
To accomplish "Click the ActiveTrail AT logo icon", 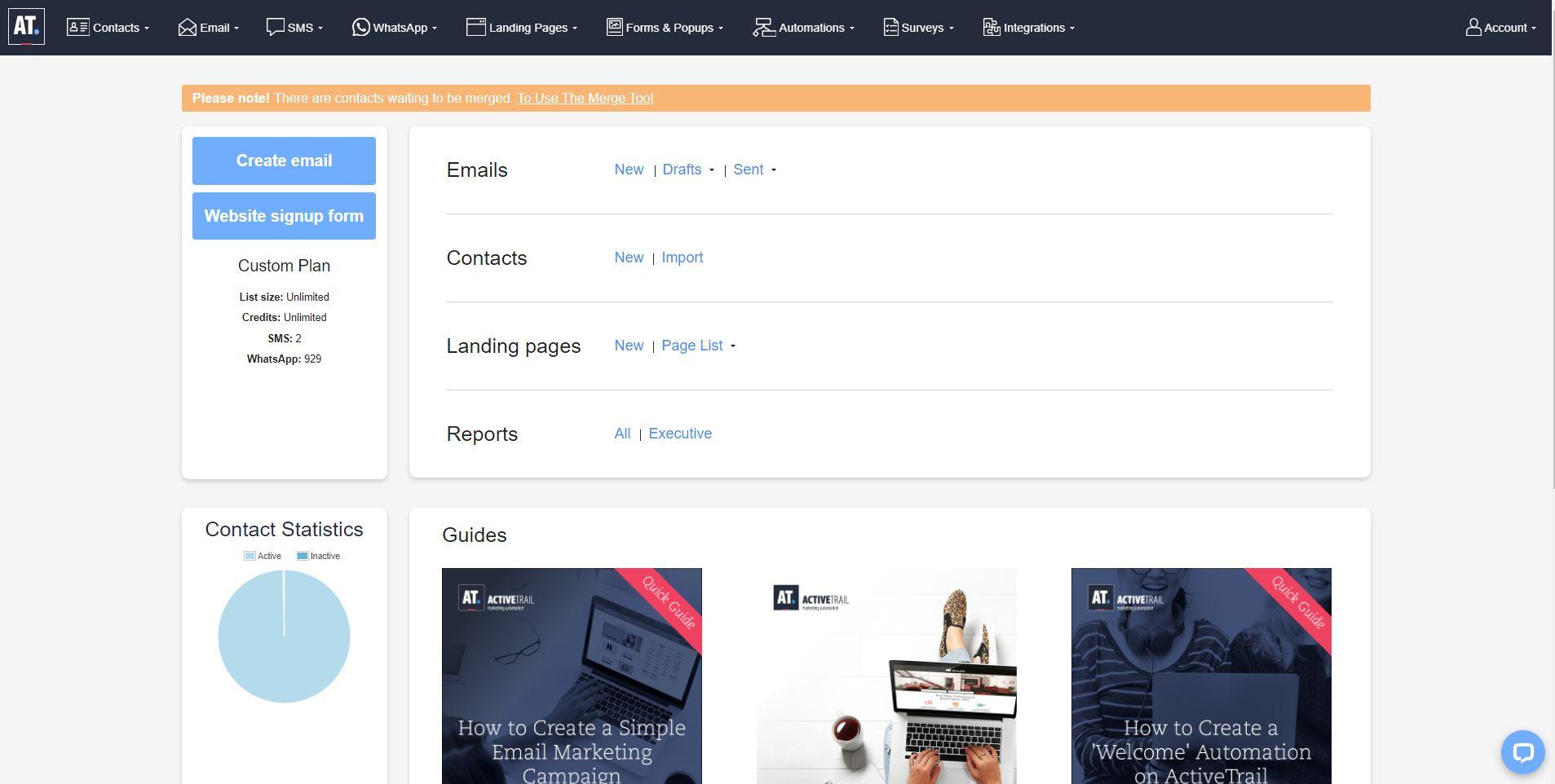I will (26, 25).
